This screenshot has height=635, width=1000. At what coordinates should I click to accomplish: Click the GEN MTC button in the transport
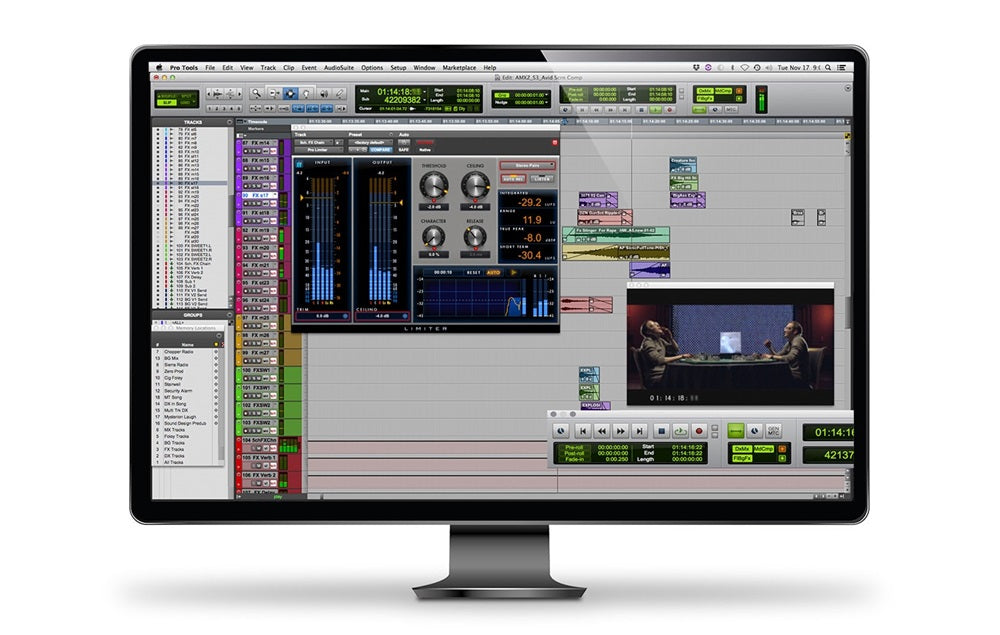pos(774,430)
